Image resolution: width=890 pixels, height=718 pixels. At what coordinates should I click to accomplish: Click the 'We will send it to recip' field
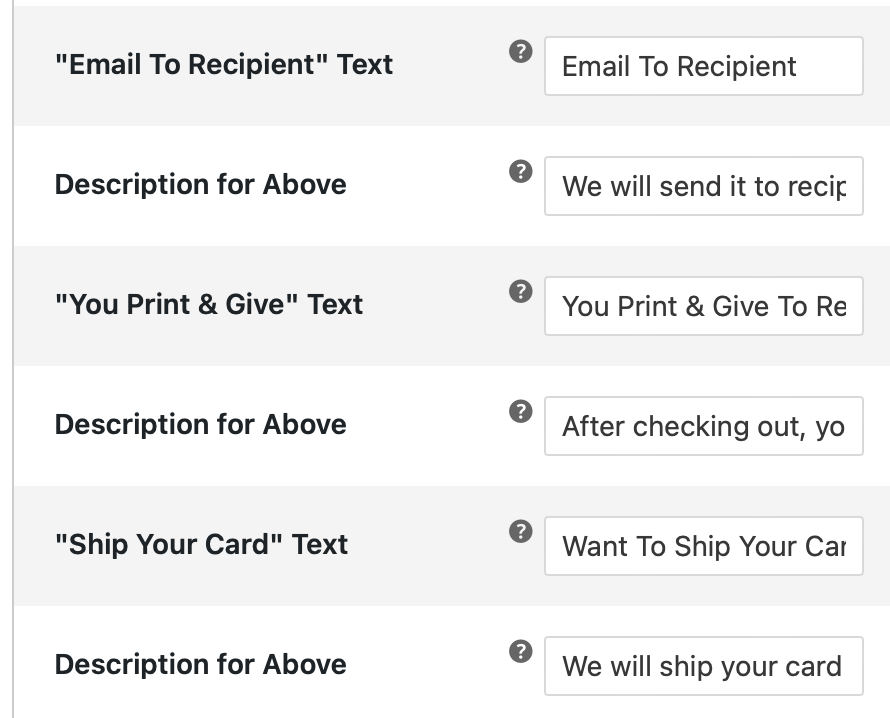point(704,186)
